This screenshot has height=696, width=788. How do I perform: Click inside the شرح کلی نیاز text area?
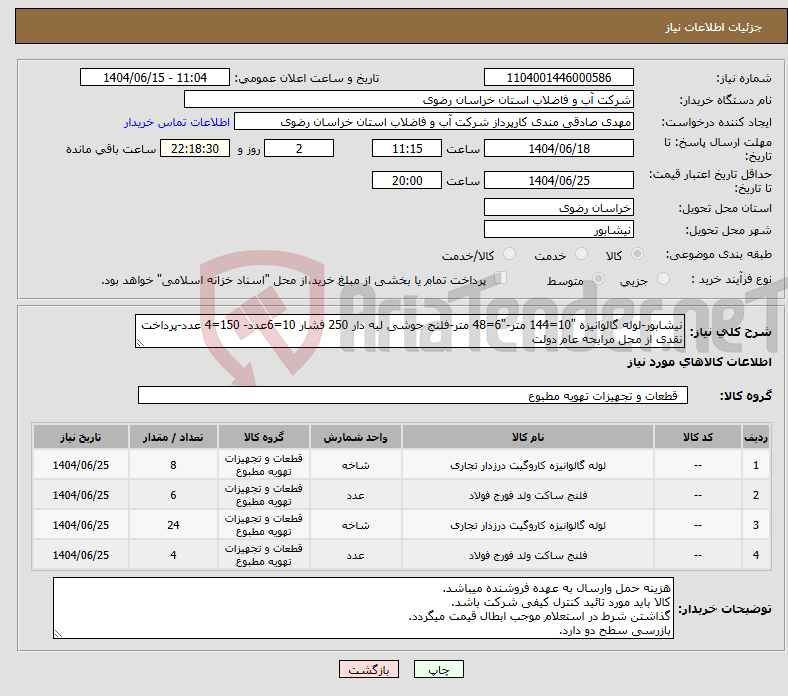click(410, 333)
